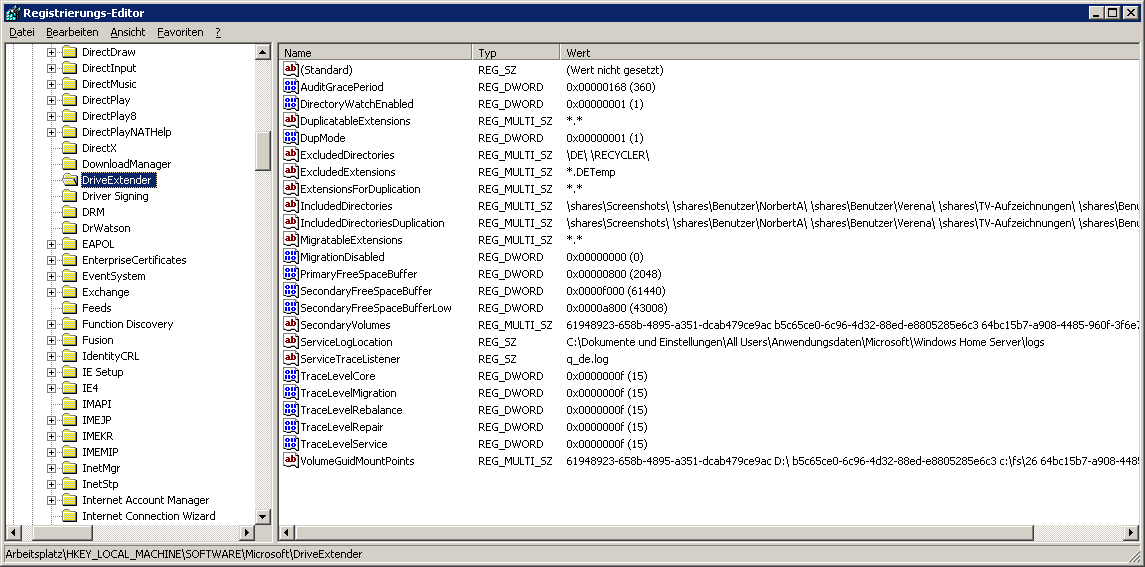This screenshot has height=567, width=1145.
Task: Click the registry path in status bar
Action: pos(183,554)
